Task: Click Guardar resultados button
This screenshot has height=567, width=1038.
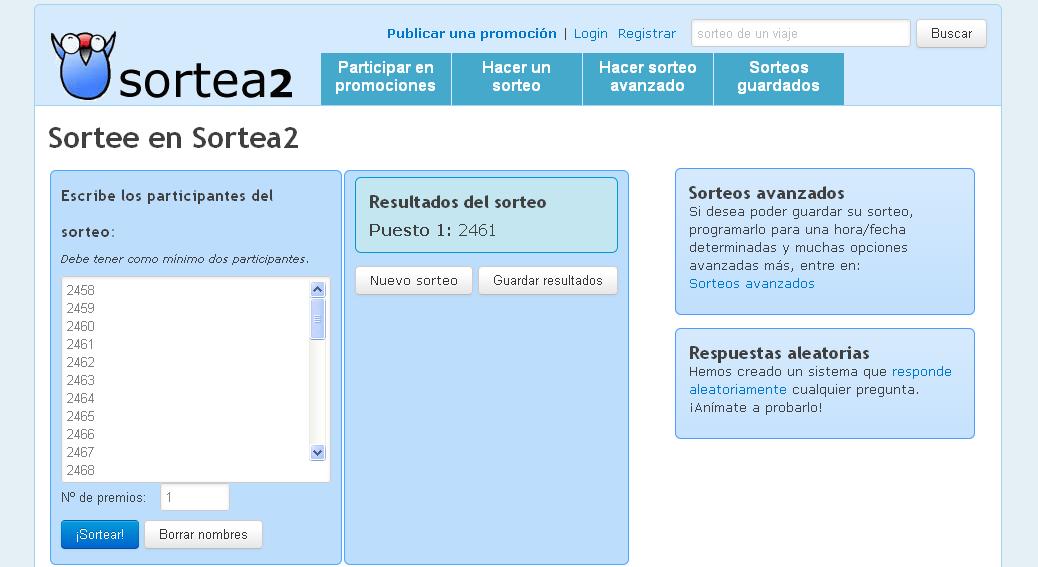Action: click(548, 281)
